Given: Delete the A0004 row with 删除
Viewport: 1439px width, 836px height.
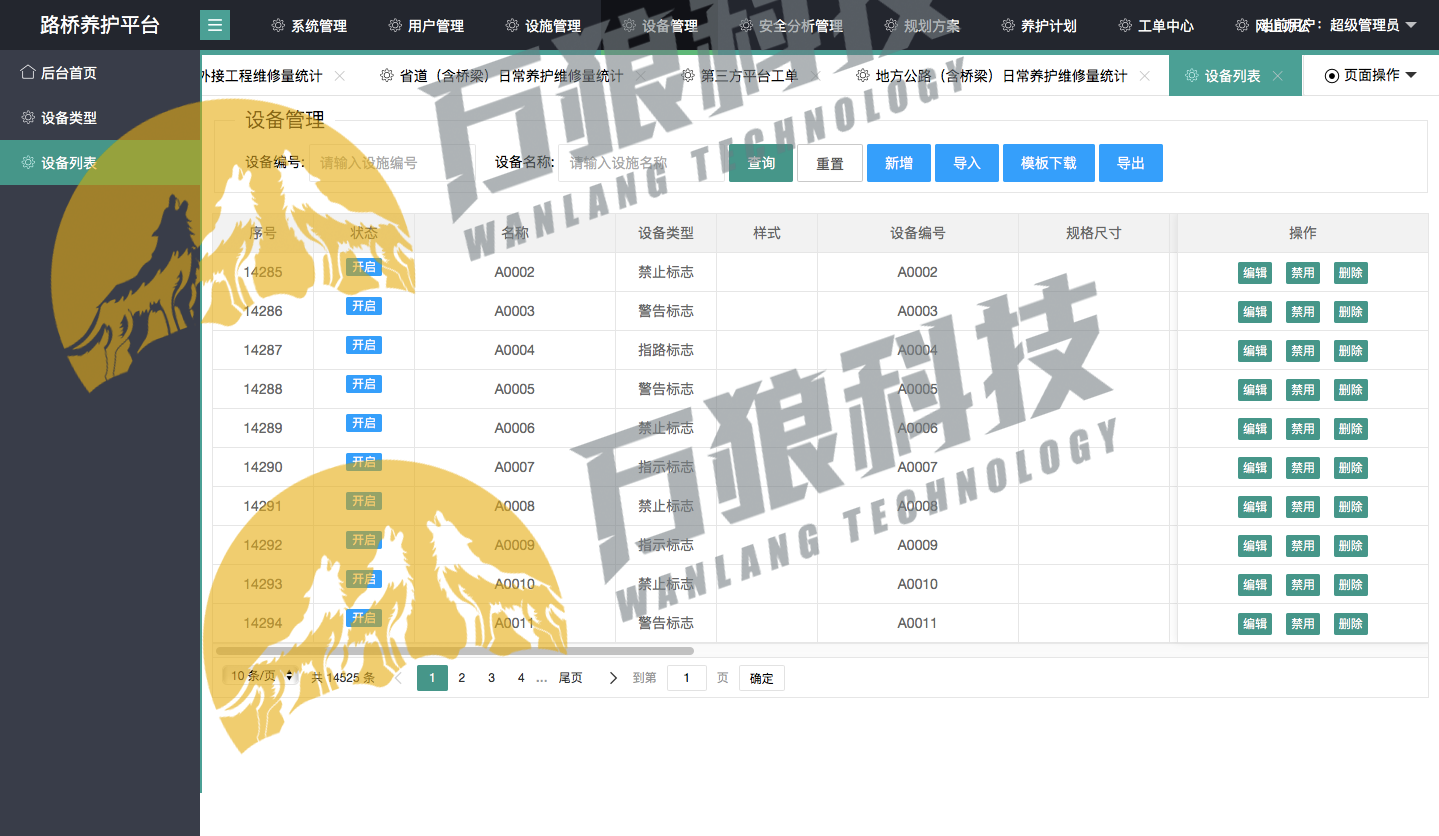Looking at the screenshot, I should pos(1351,351).
